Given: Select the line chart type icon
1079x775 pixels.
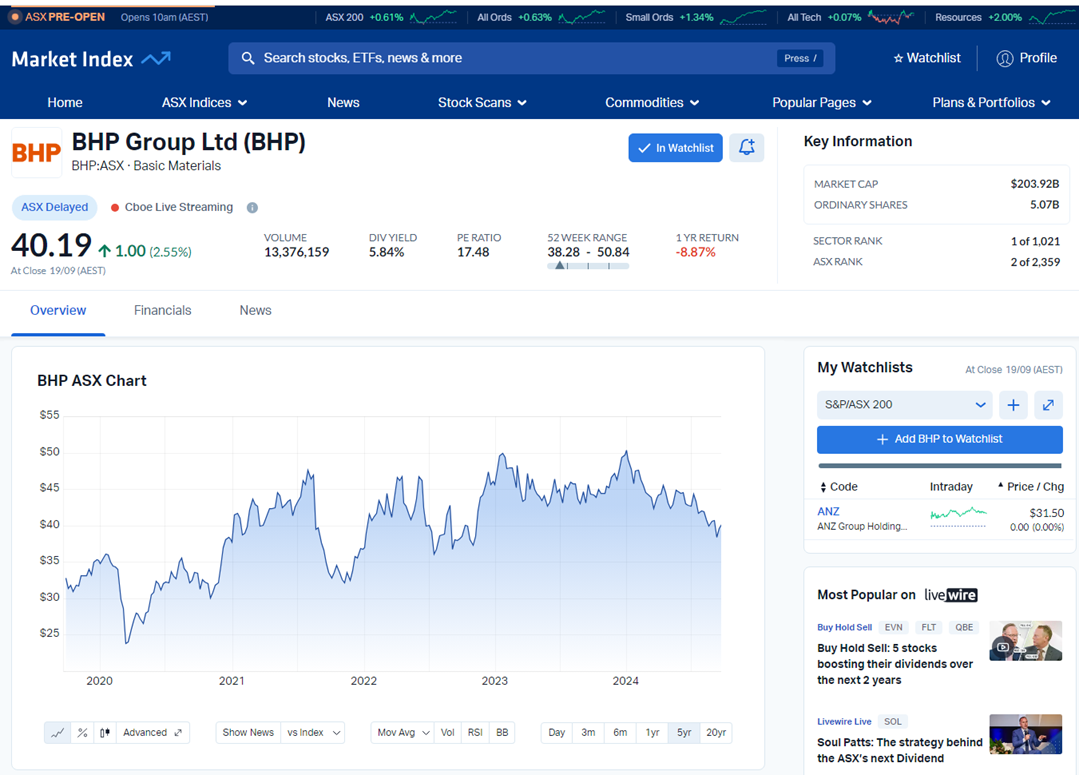Looking at the screenshot, I should (x=58, y=733).
